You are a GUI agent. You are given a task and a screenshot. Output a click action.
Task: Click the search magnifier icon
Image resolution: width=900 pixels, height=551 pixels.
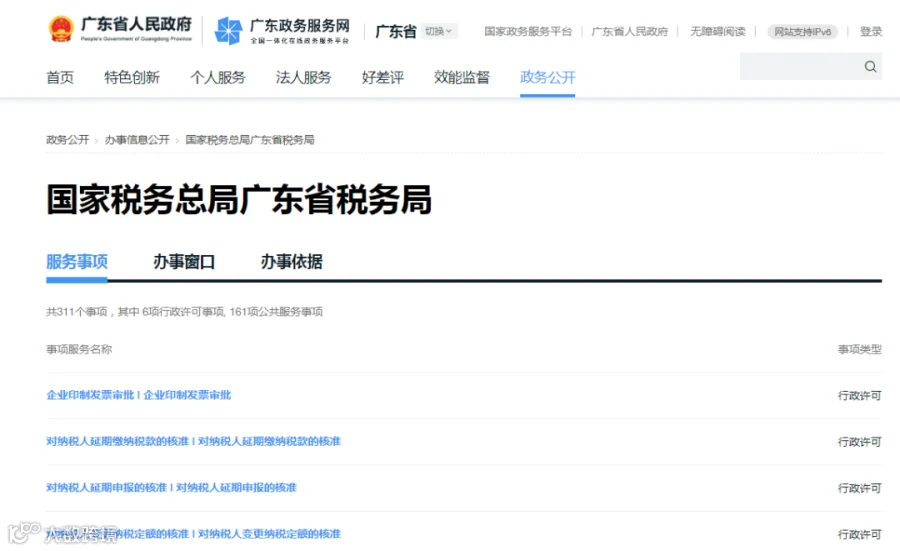click(x=870, y=67)
